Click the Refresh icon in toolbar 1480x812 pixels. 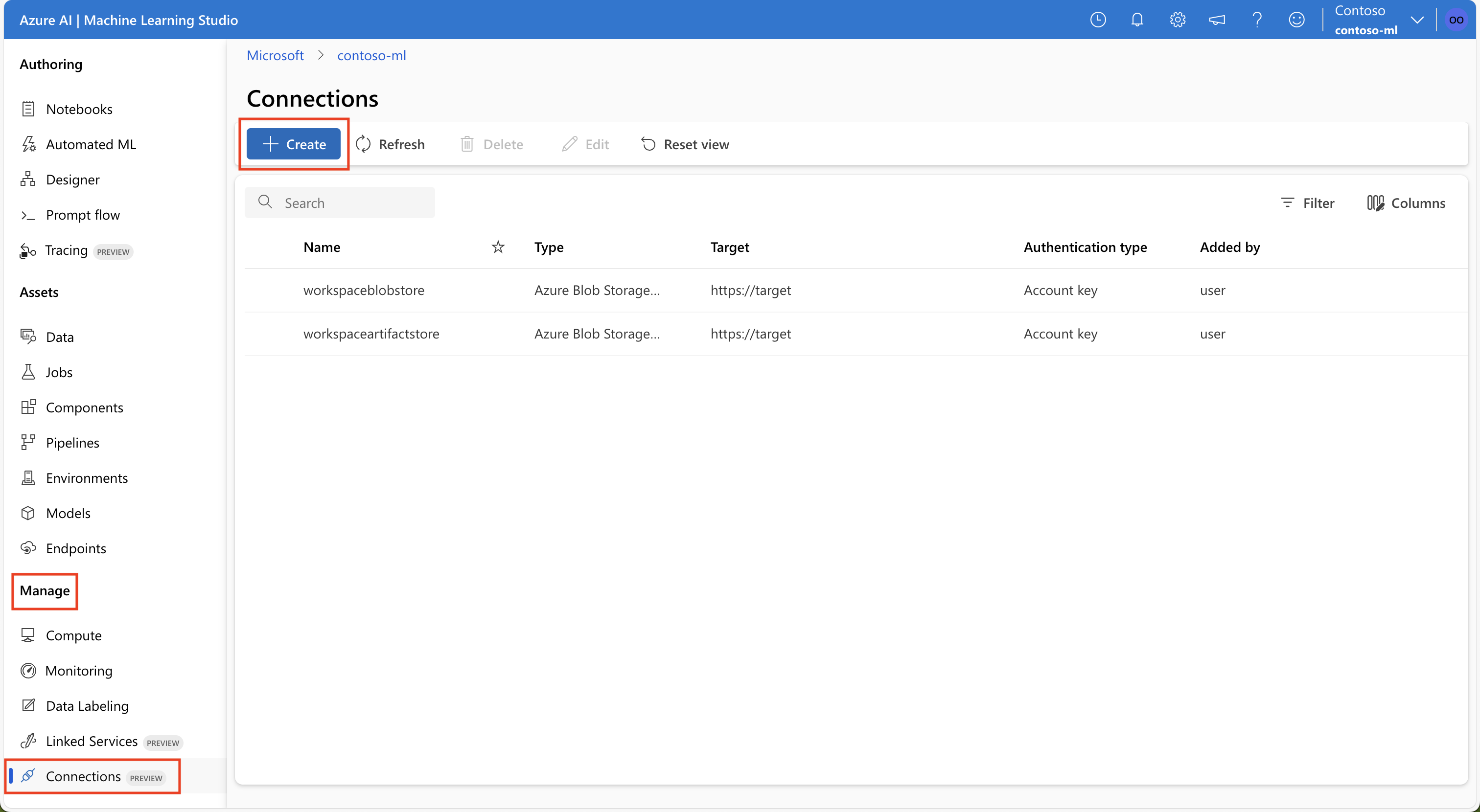click(363, 144)
